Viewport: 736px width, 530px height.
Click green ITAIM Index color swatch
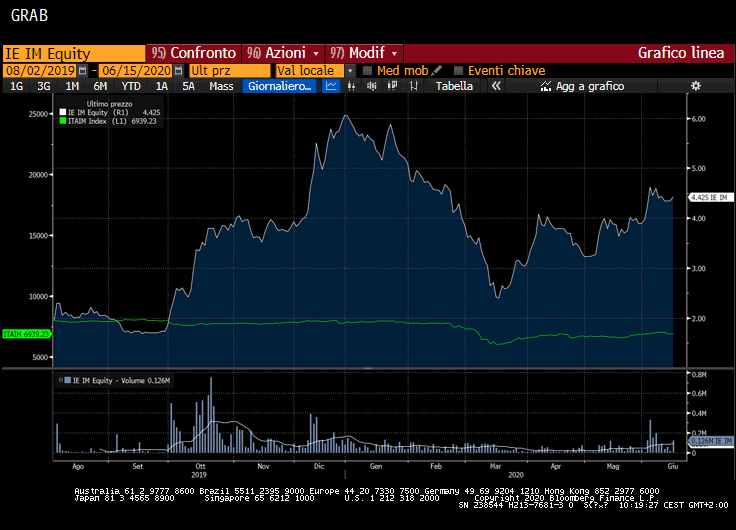(x=63, y=121)
